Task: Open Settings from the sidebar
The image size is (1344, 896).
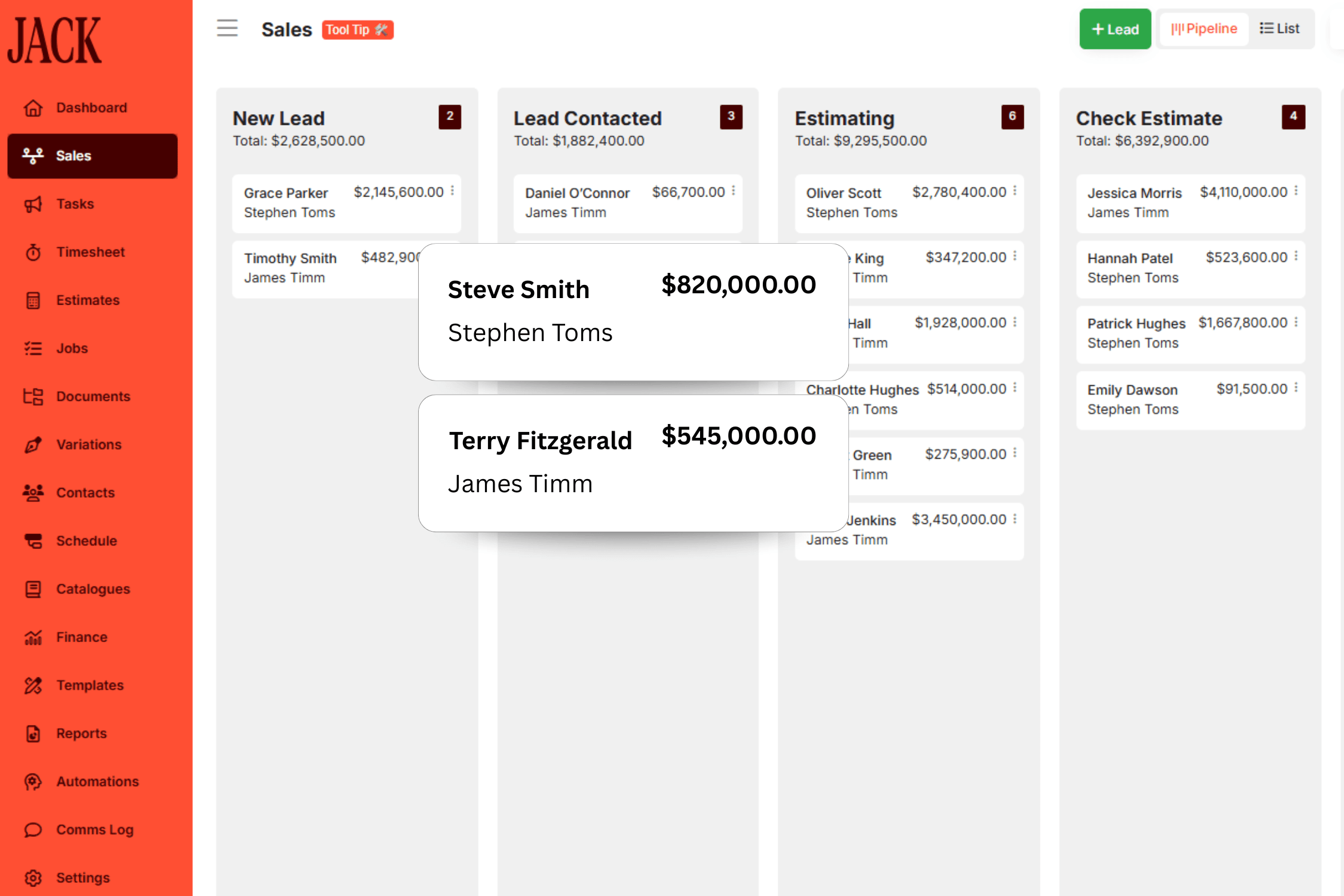Action: tap(33, 877)
